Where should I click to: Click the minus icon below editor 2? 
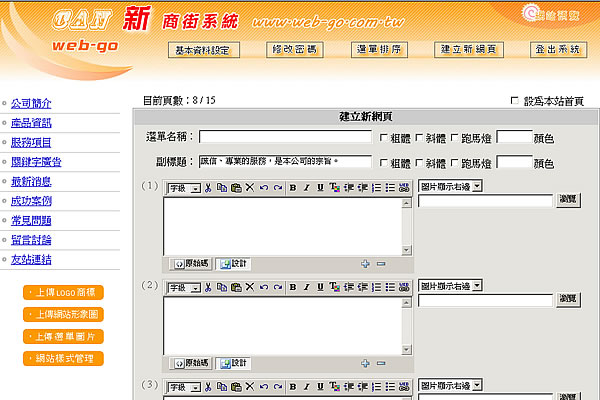point(381,363)
